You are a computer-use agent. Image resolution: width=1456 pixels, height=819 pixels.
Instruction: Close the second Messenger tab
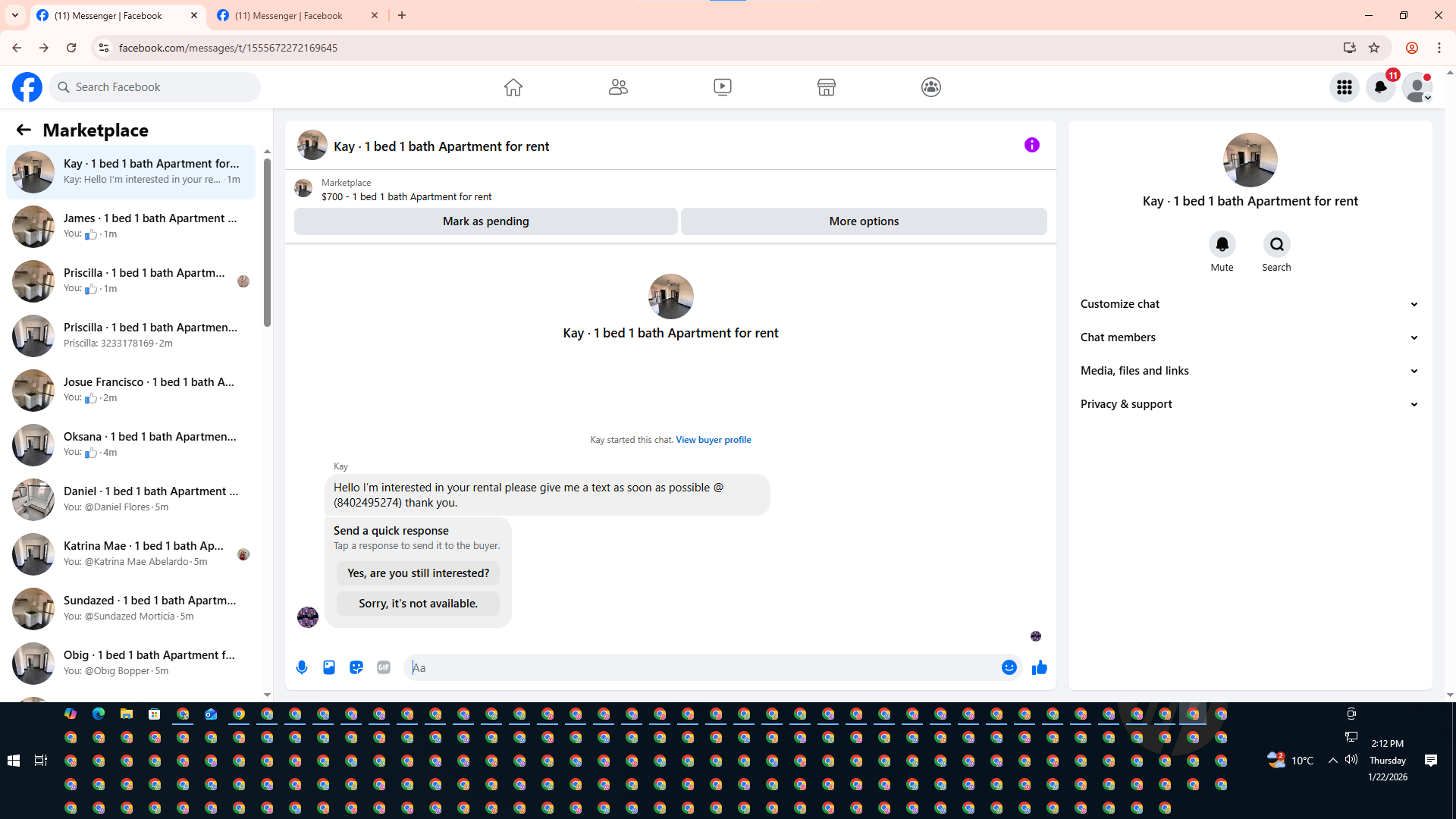375,15
